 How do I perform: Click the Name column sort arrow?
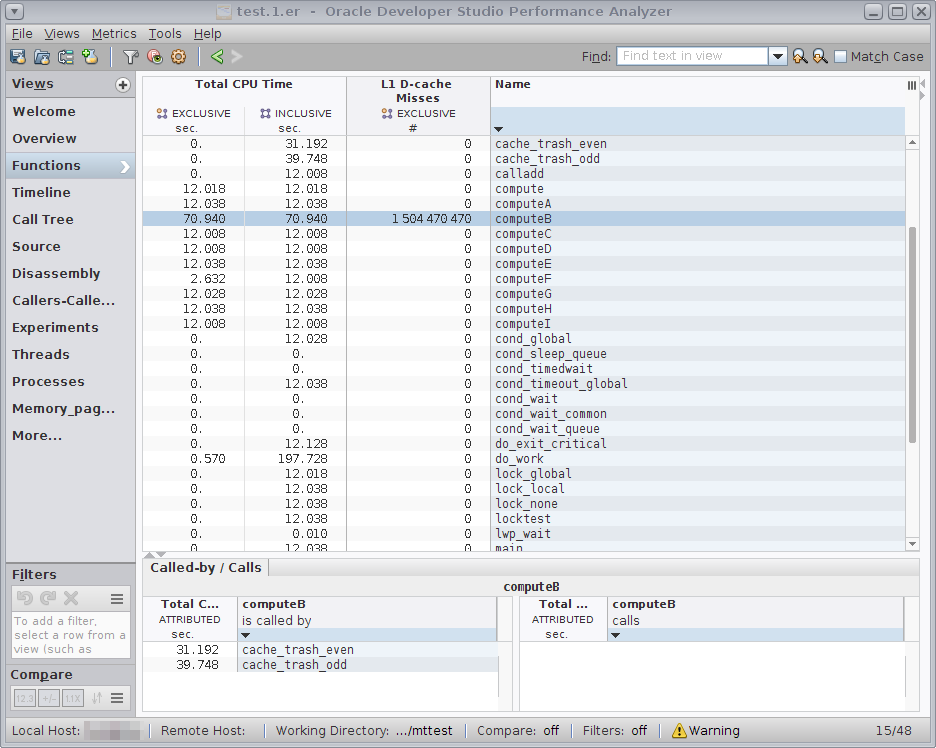pos(498,129)
